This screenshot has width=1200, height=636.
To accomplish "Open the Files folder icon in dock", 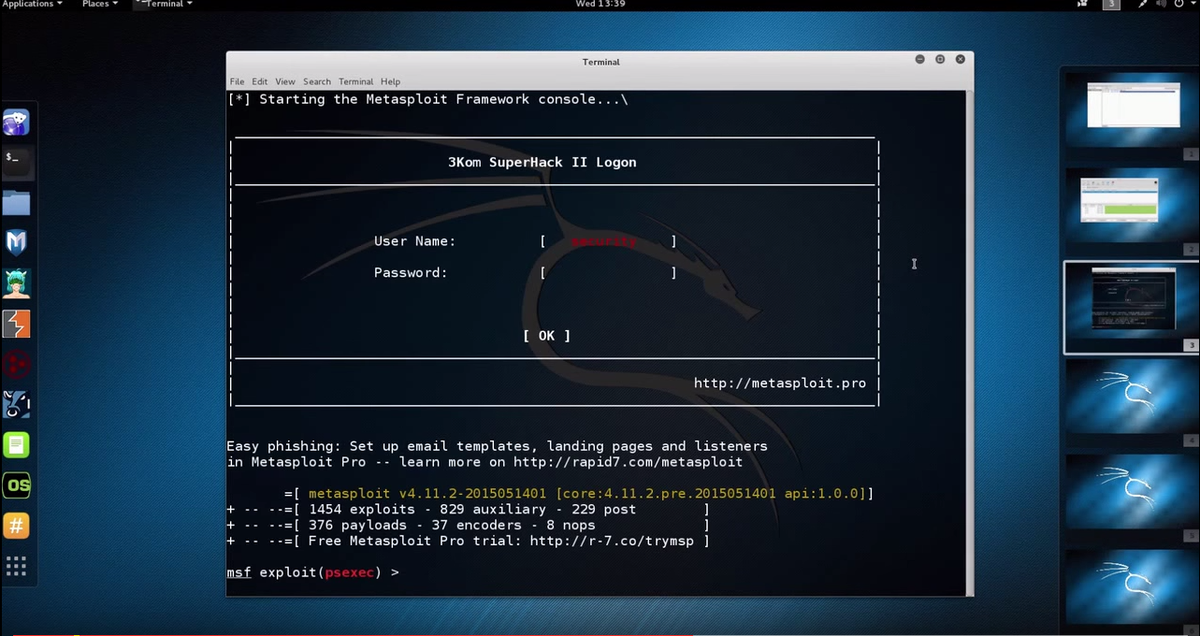I will [x=17, y=203].
